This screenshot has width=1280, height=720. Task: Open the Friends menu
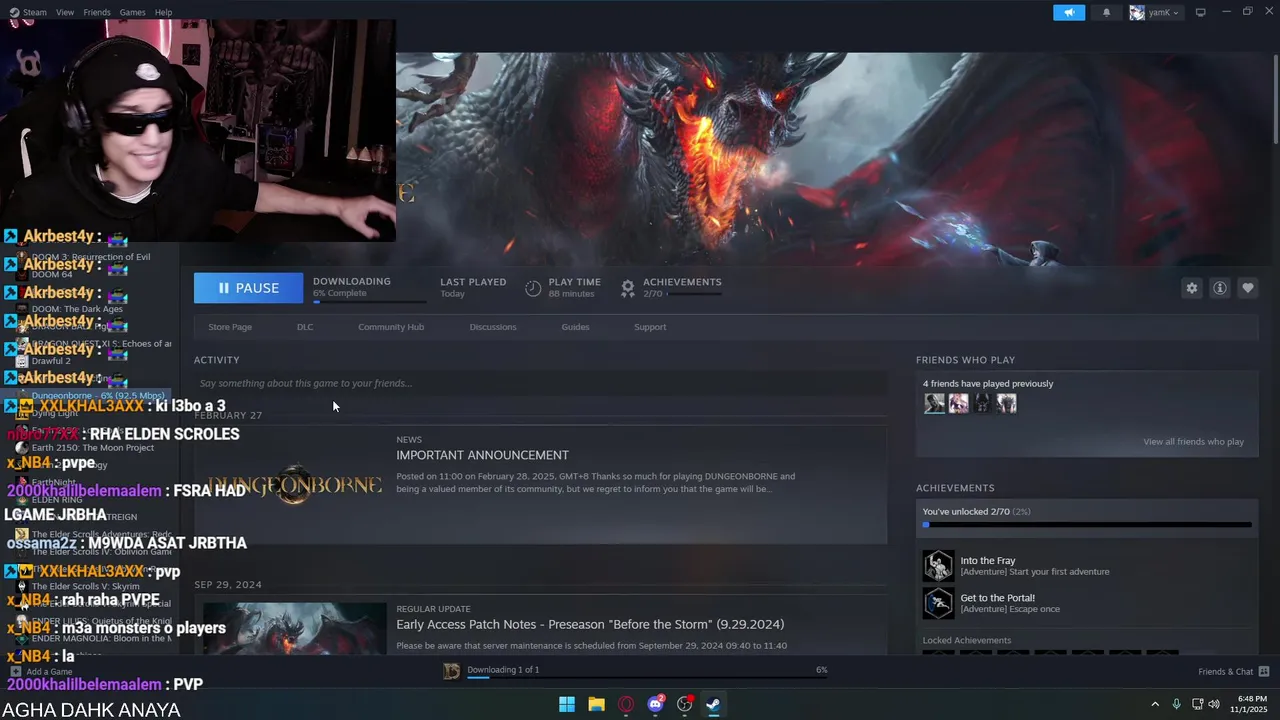(x=97, y=12)
